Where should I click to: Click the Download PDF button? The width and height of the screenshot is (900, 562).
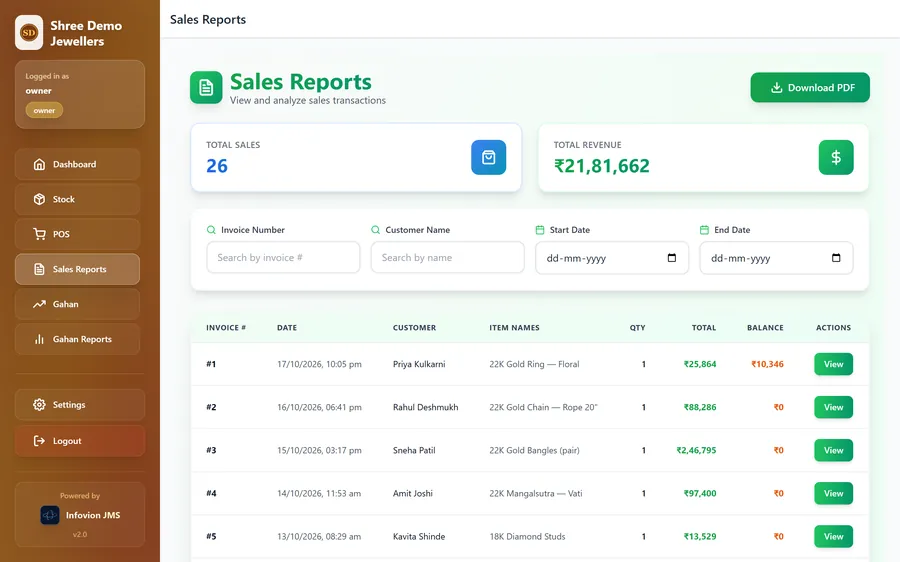pyautogui.click(x=810, y=88)
